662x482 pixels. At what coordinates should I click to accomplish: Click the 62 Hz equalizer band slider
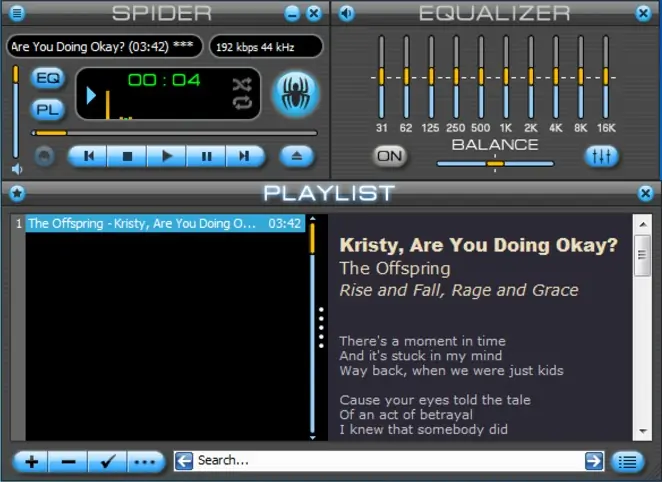coord(406,77)
